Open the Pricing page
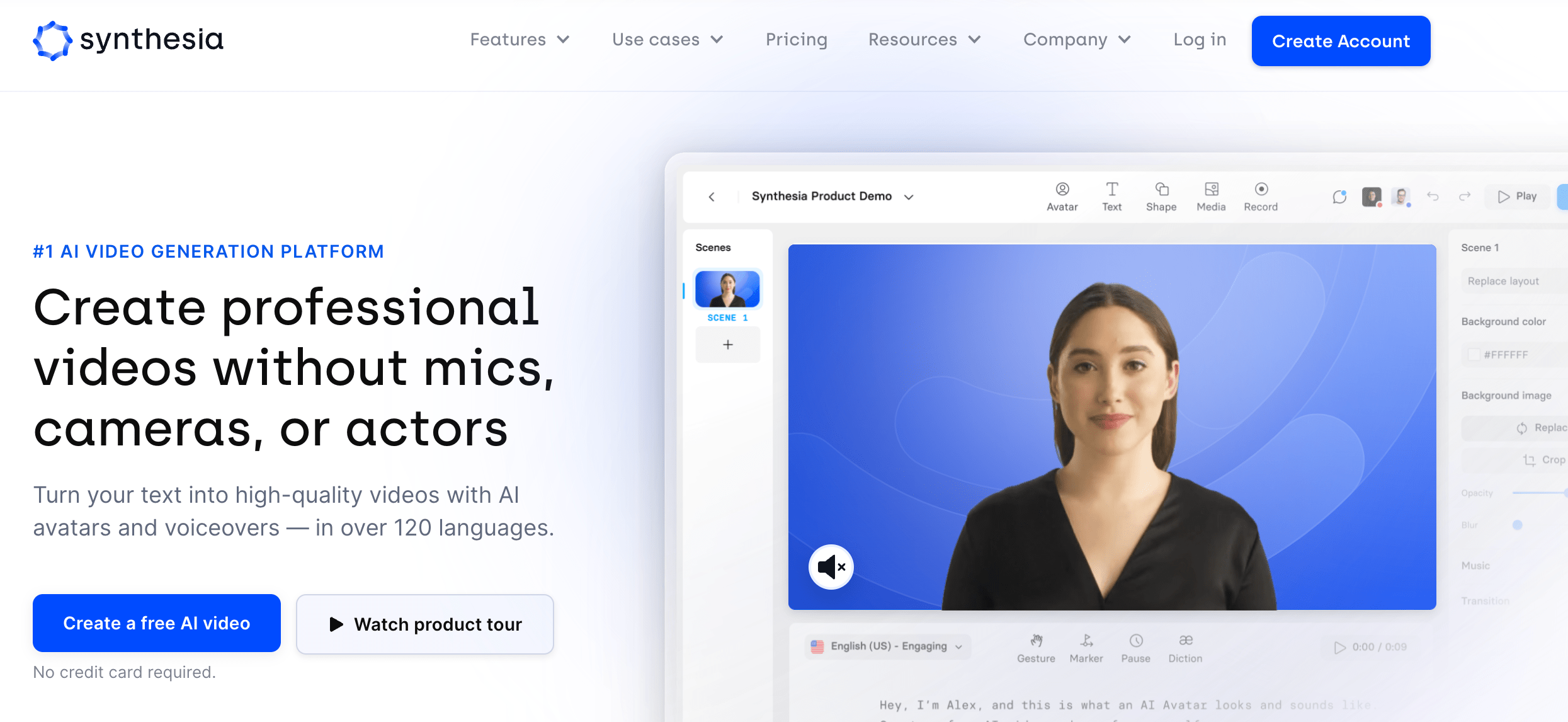 pos(797,40)
